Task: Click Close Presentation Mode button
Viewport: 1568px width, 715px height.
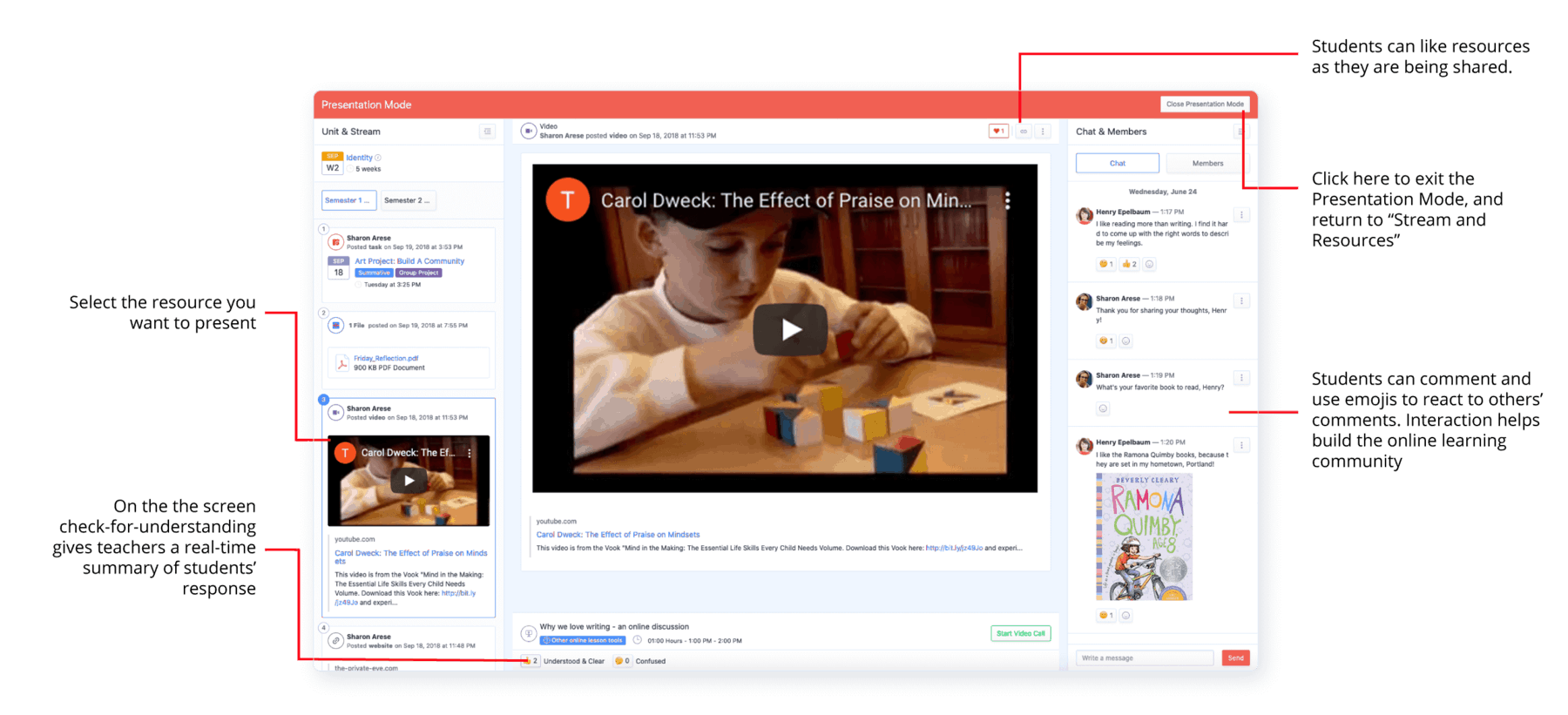Action: click(1205, 105)
